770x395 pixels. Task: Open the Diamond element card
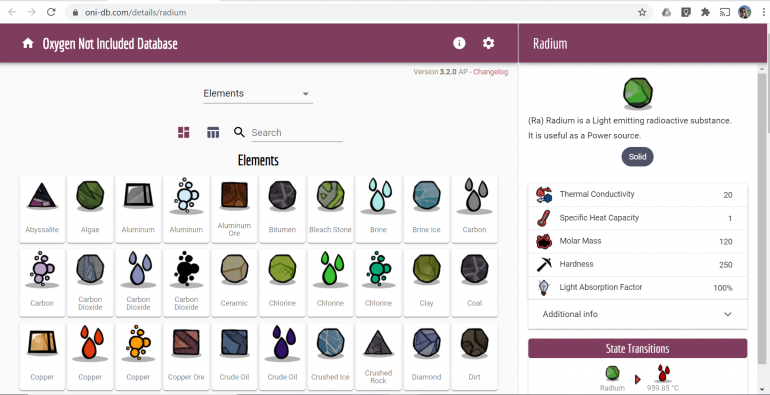(x=427, y=356)
